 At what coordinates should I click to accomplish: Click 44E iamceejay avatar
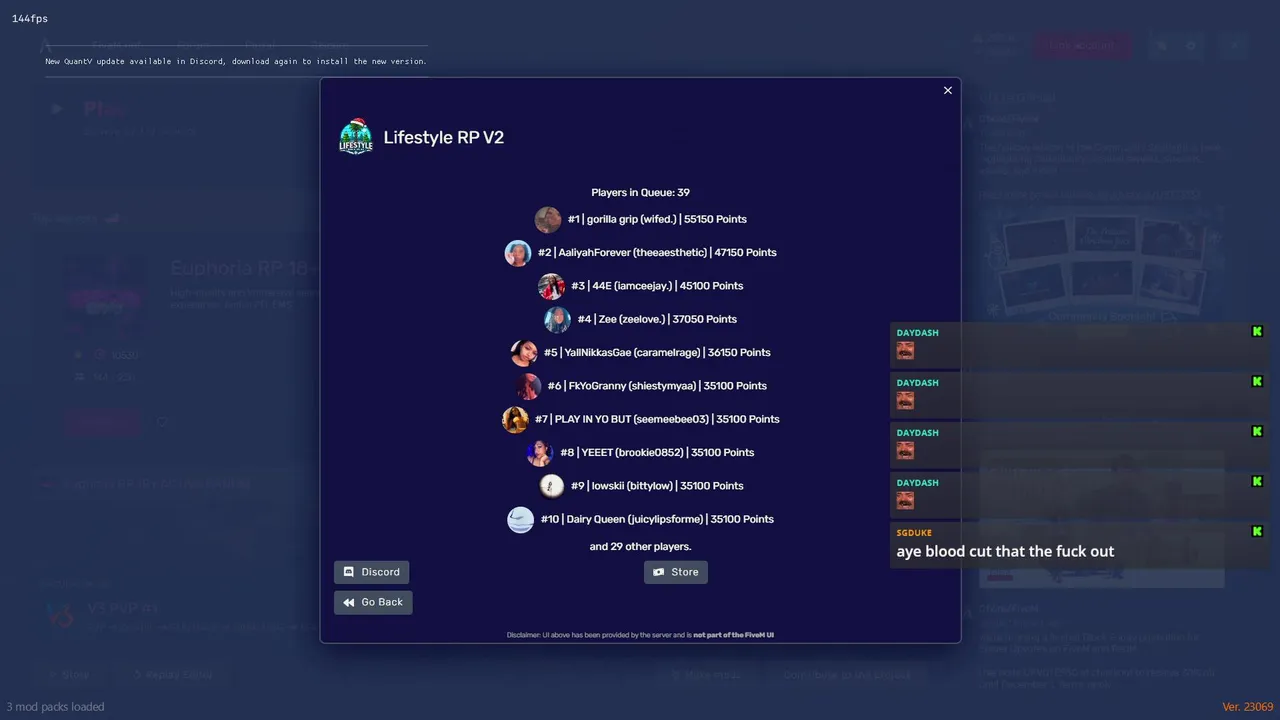click(x=551, y=286)
